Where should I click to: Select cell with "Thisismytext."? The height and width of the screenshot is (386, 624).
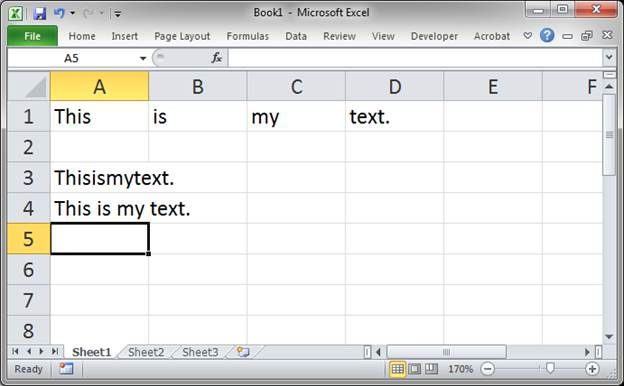[x=99, y=177]
